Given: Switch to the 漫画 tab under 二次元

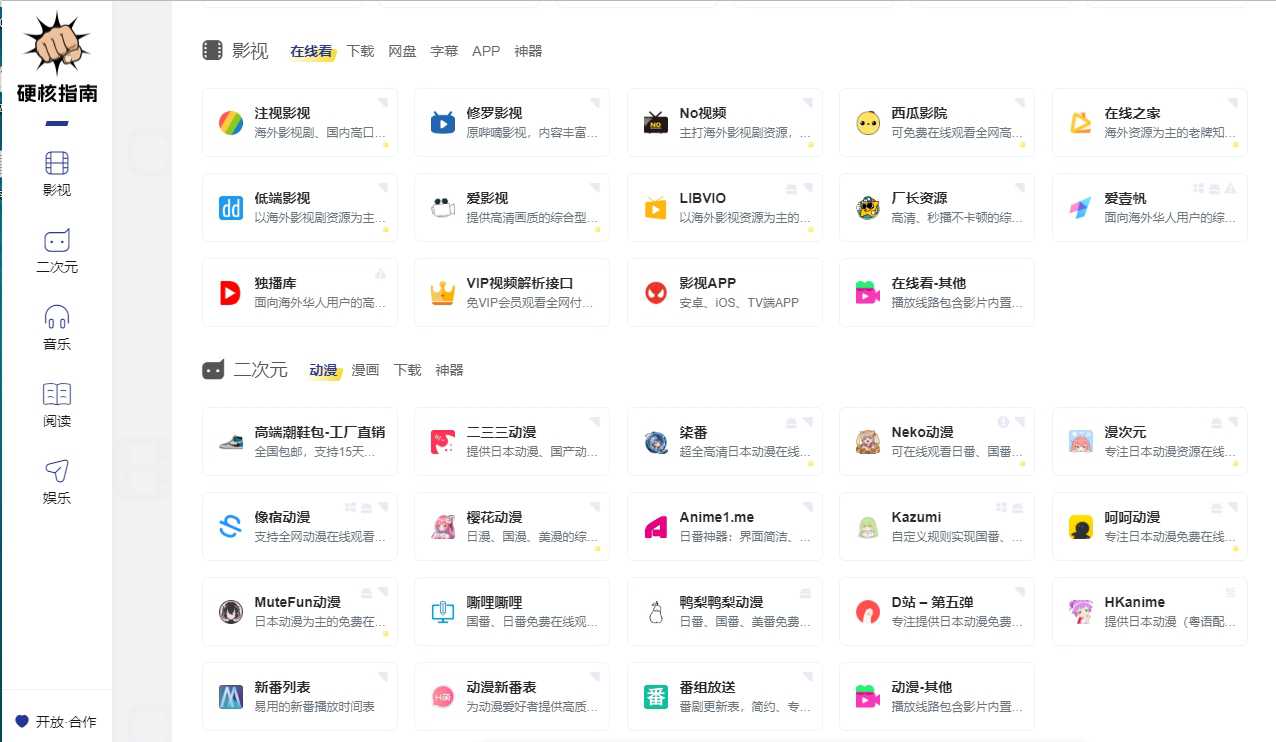Looking at the screenshot, I should (367, 369).
